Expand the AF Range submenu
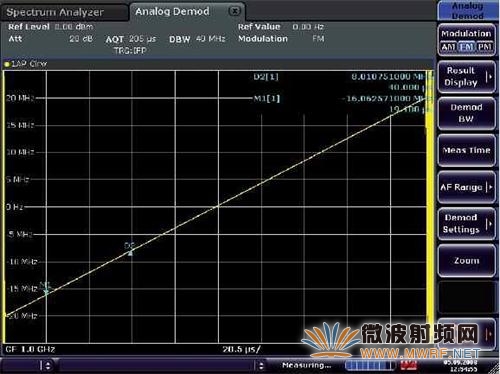Viewport: 500px width, 374px height. tap(466, 187)
